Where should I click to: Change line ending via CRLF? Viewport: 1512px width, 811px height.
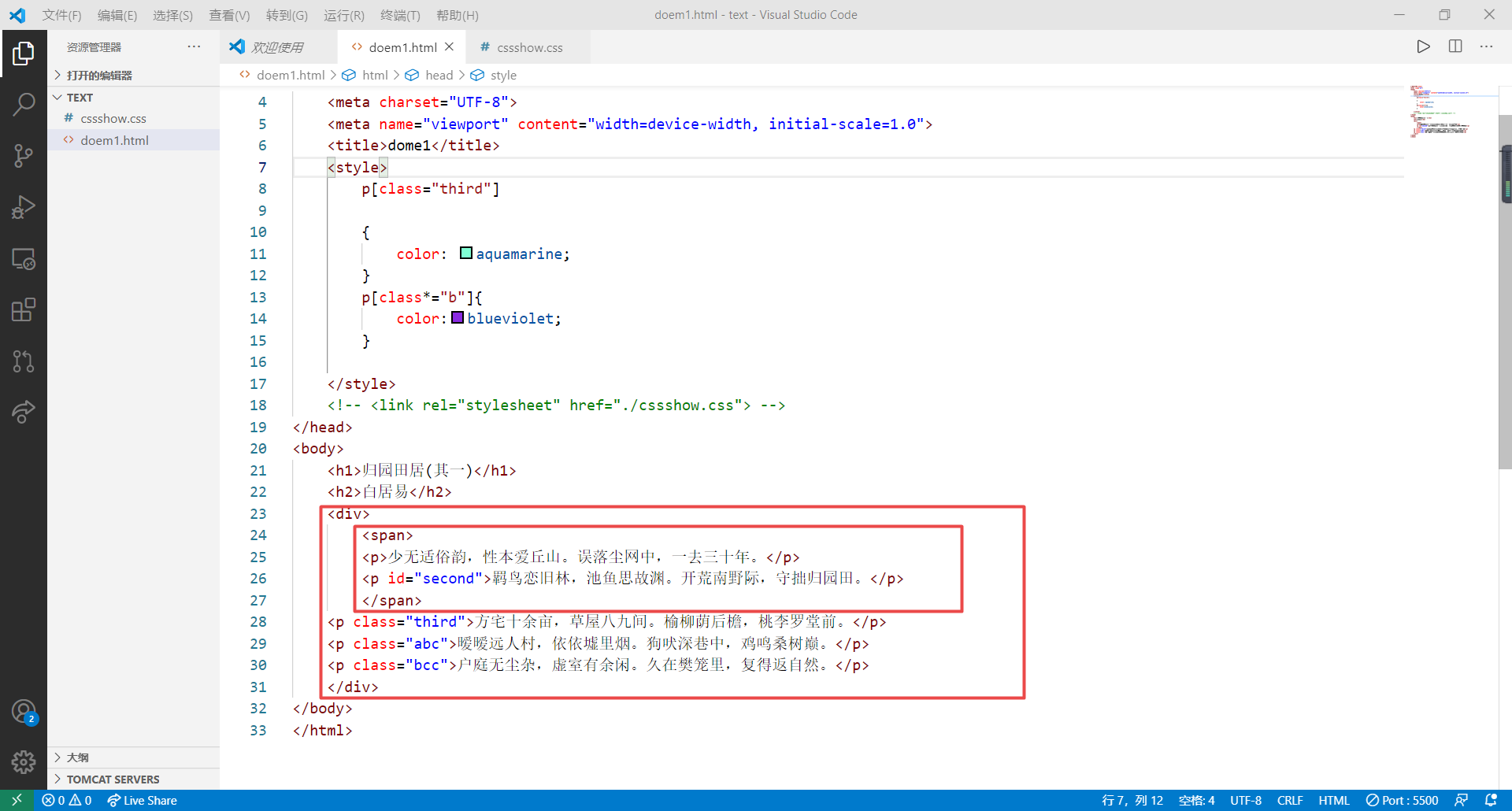click(1290, 800)
